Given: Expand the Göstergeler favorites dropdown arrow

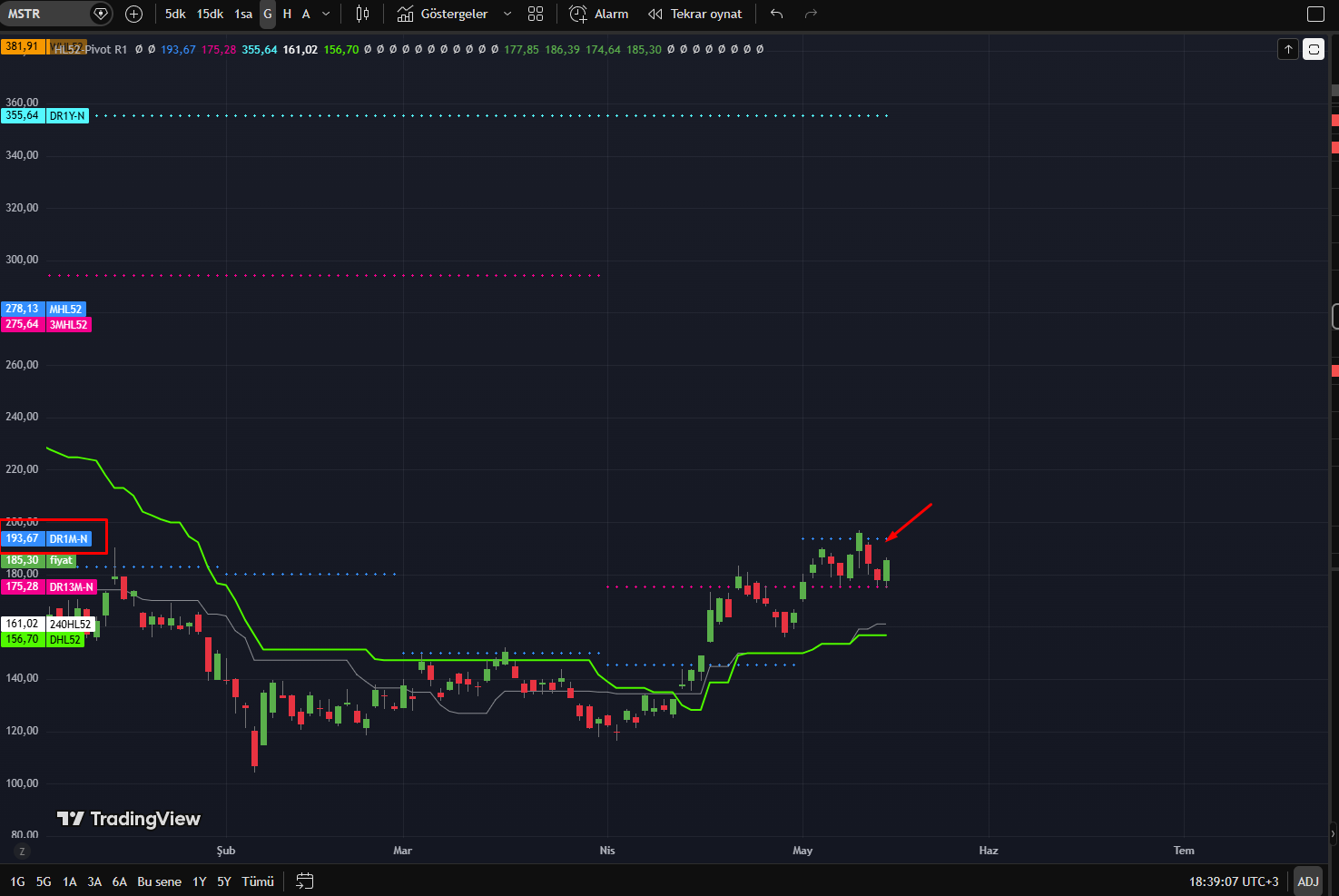Looking at the screenshot, I should coord(507,14).
